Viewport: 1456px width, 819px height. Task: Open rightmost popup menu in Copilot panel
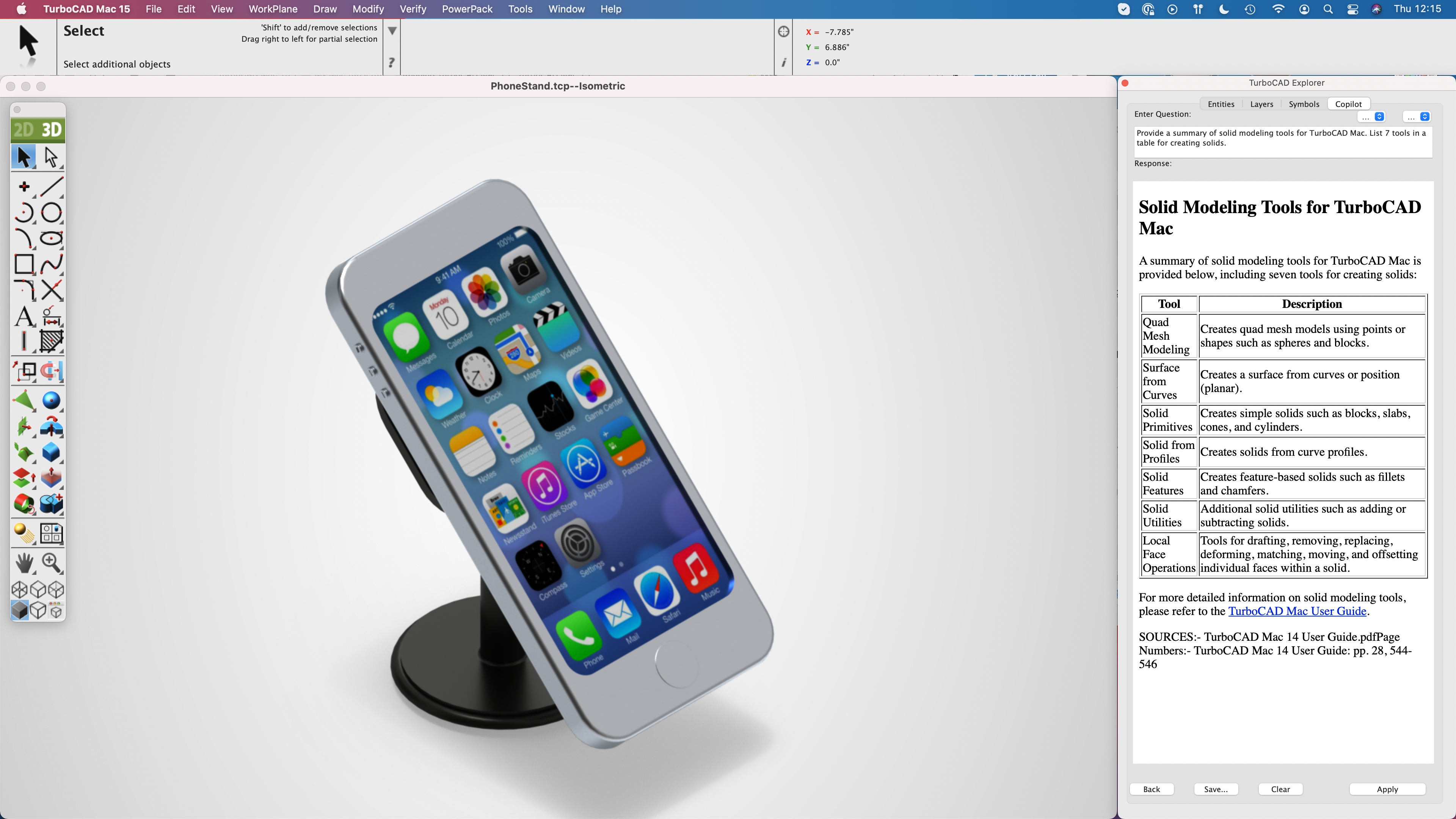[x=1417, y=116]
